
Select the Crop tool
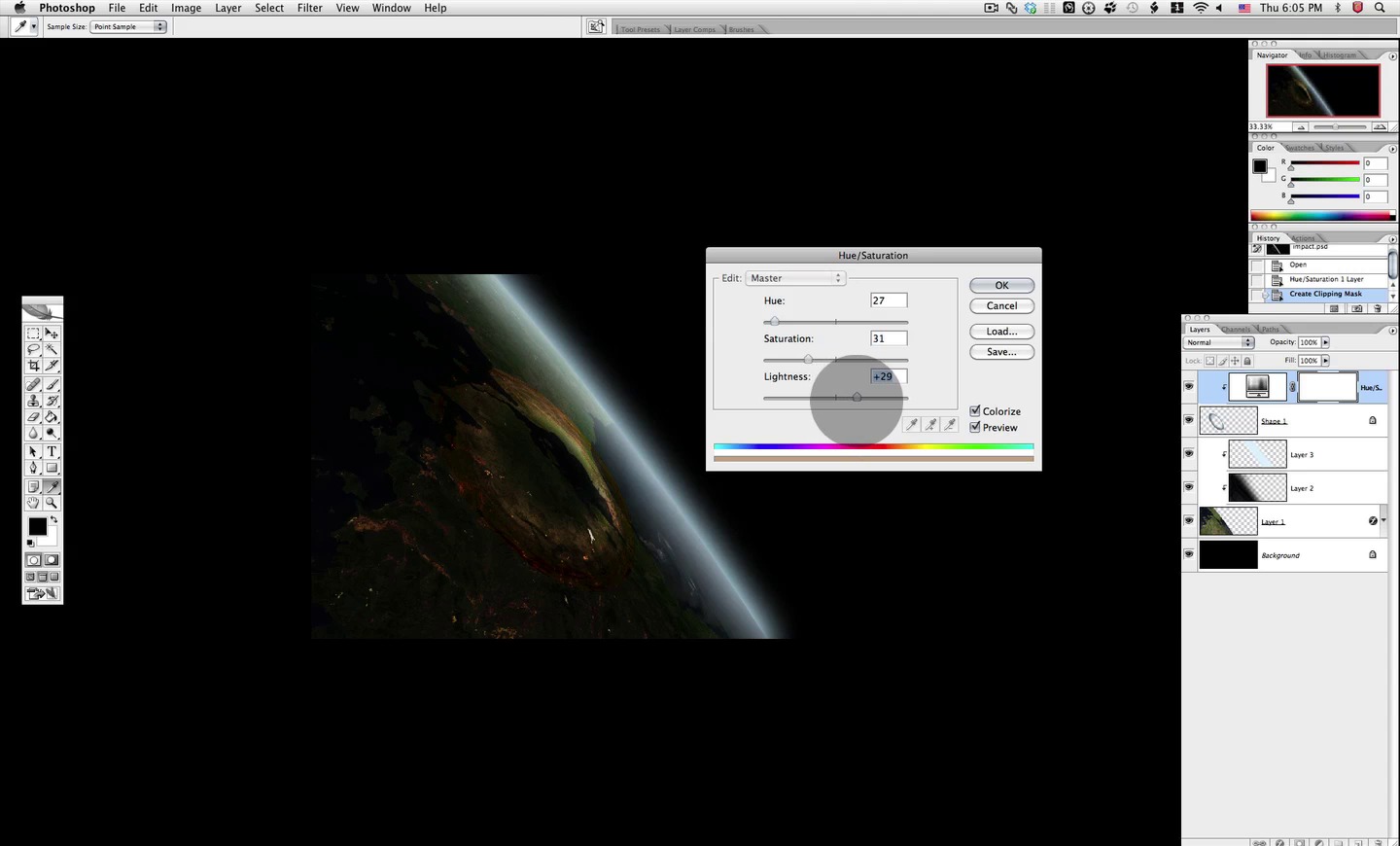pyautogui.click(x=33, y=366)
